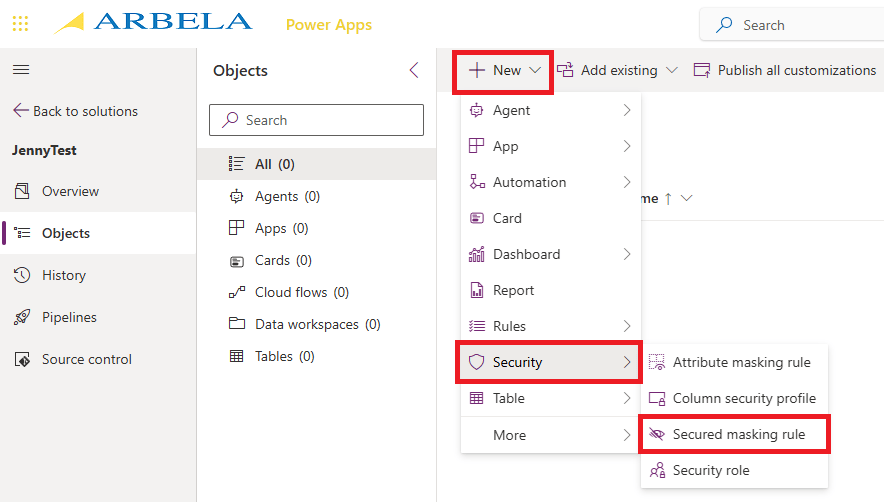The image size is (884, 502).
Task: Open the app launcher waffle icon
Action: click(20, 23)
